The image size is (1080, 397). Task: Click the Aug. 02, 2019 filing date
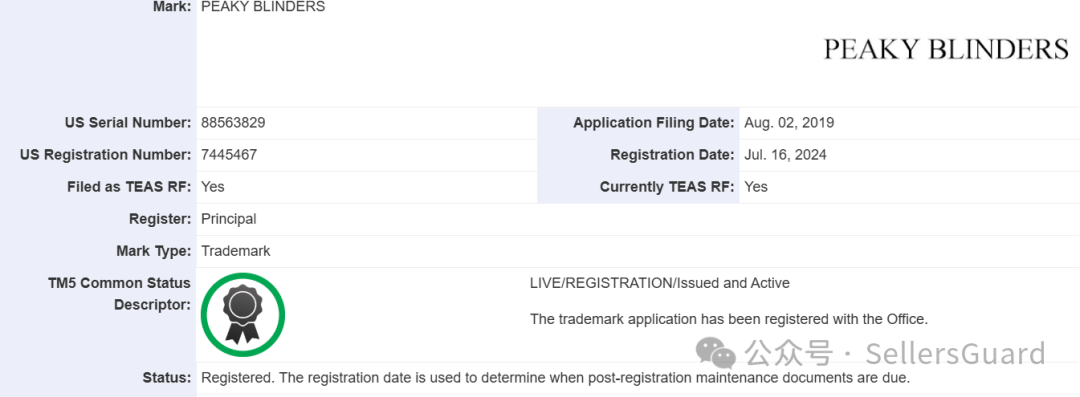pos(789,123)
